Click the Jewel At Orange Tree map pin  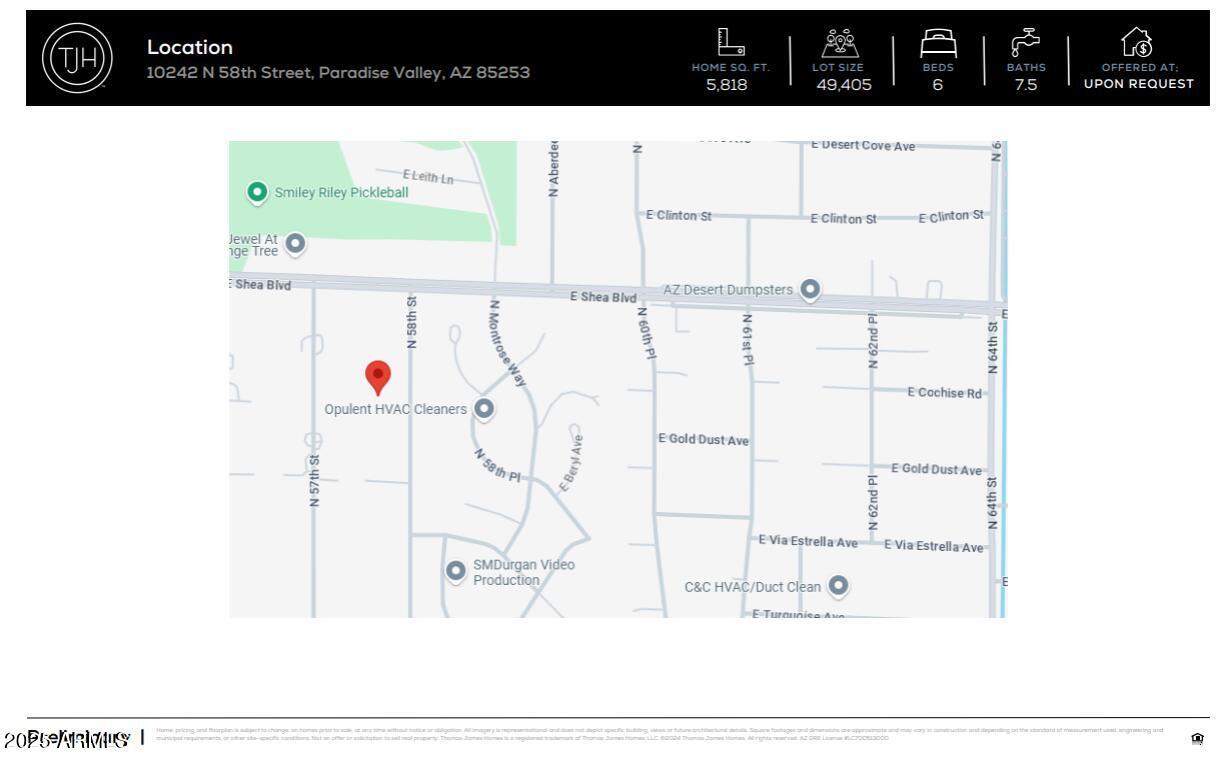tap(295, 243)
